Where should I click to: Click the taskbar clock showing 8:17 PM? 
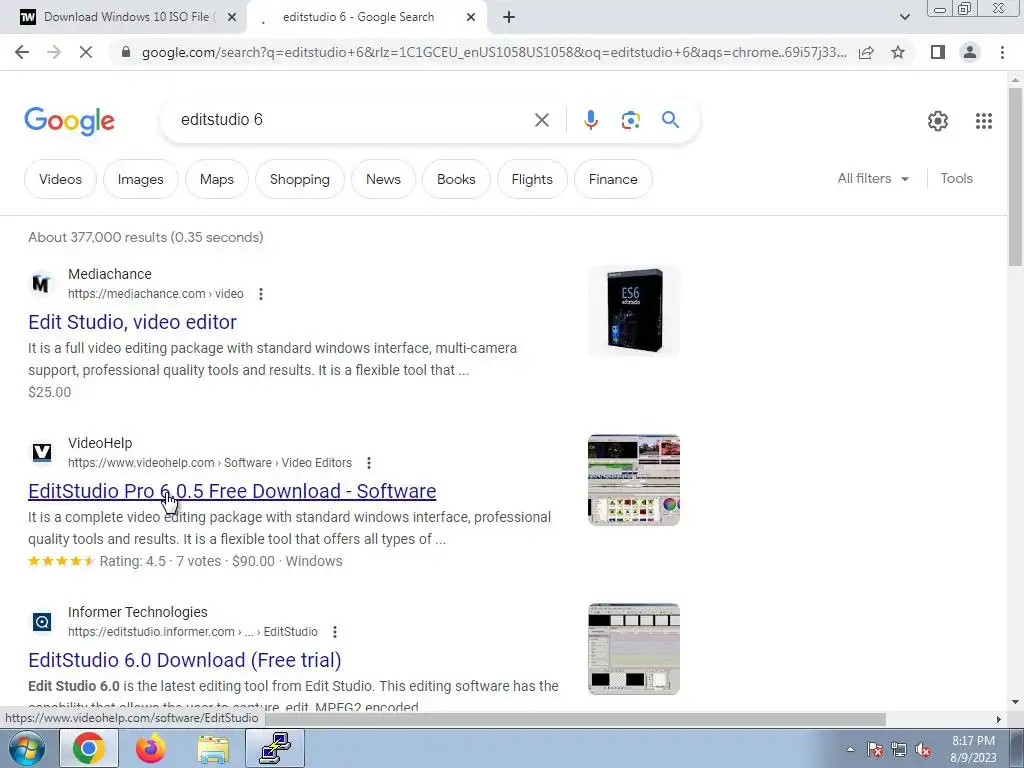click(x=973, y=749)
